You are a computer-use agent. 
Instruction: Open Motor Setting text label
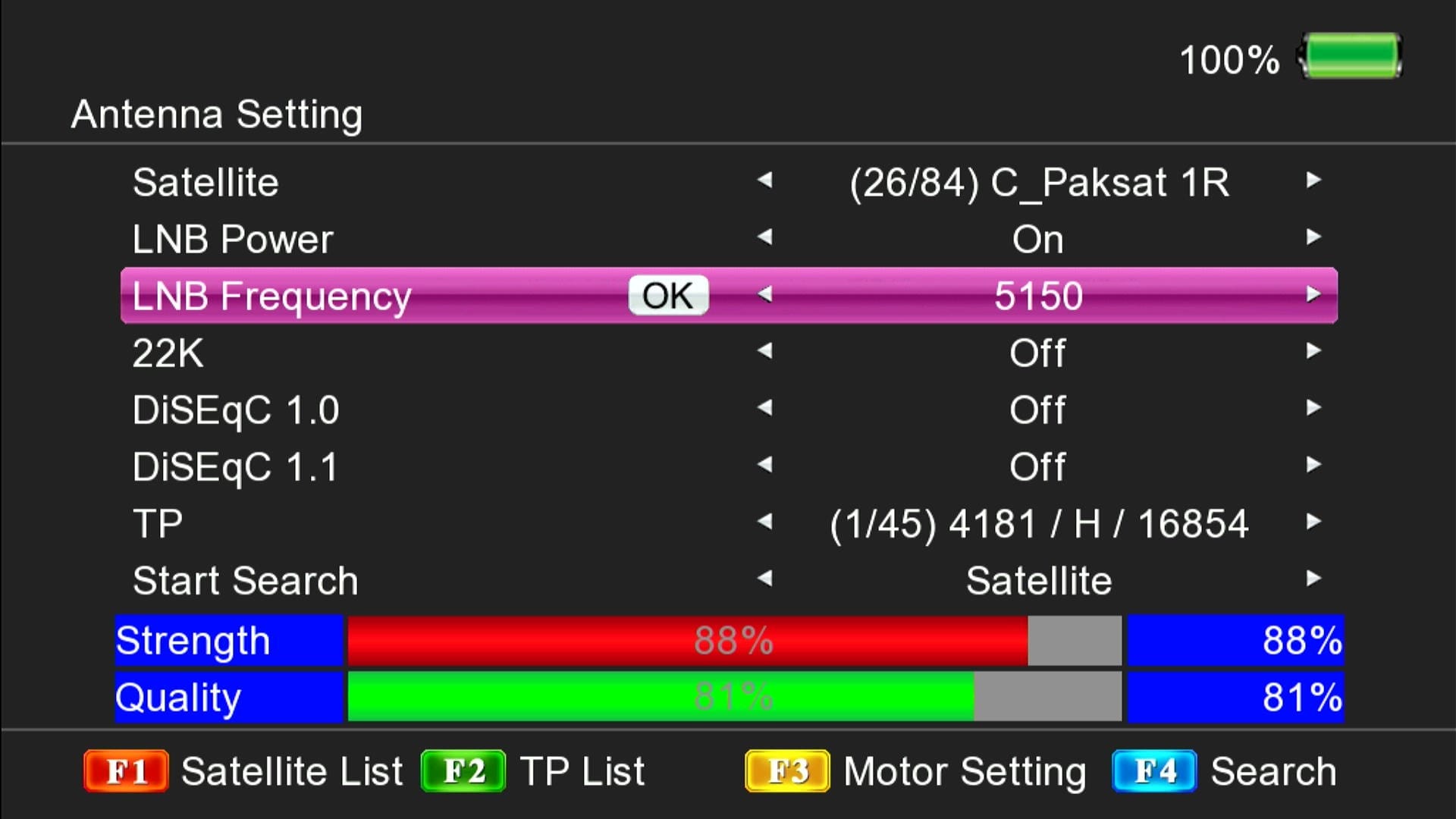click(965, 773)
